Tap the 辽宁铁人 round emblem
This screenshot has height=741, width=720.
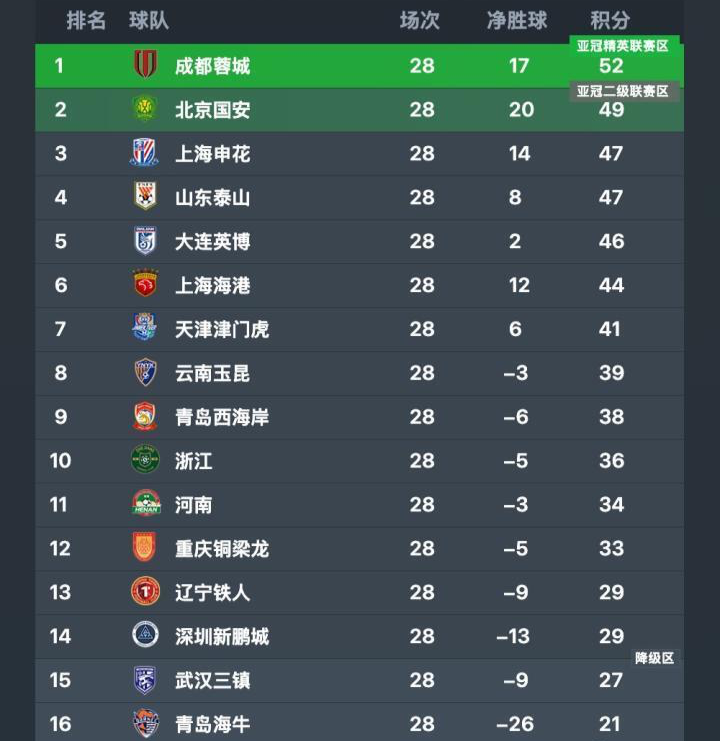coord(145,591)
